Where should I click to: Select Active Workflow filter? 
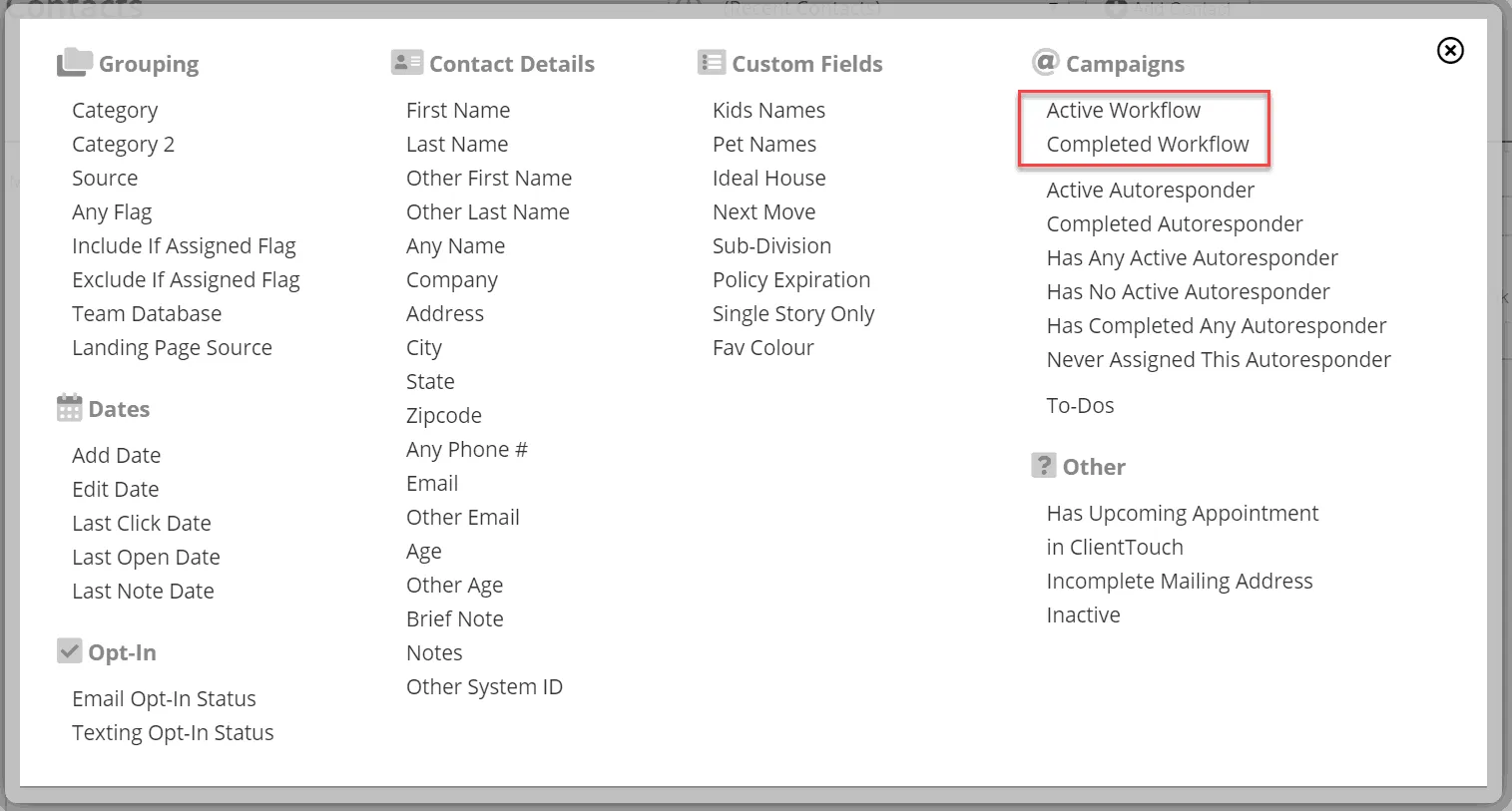(1123, 111)
